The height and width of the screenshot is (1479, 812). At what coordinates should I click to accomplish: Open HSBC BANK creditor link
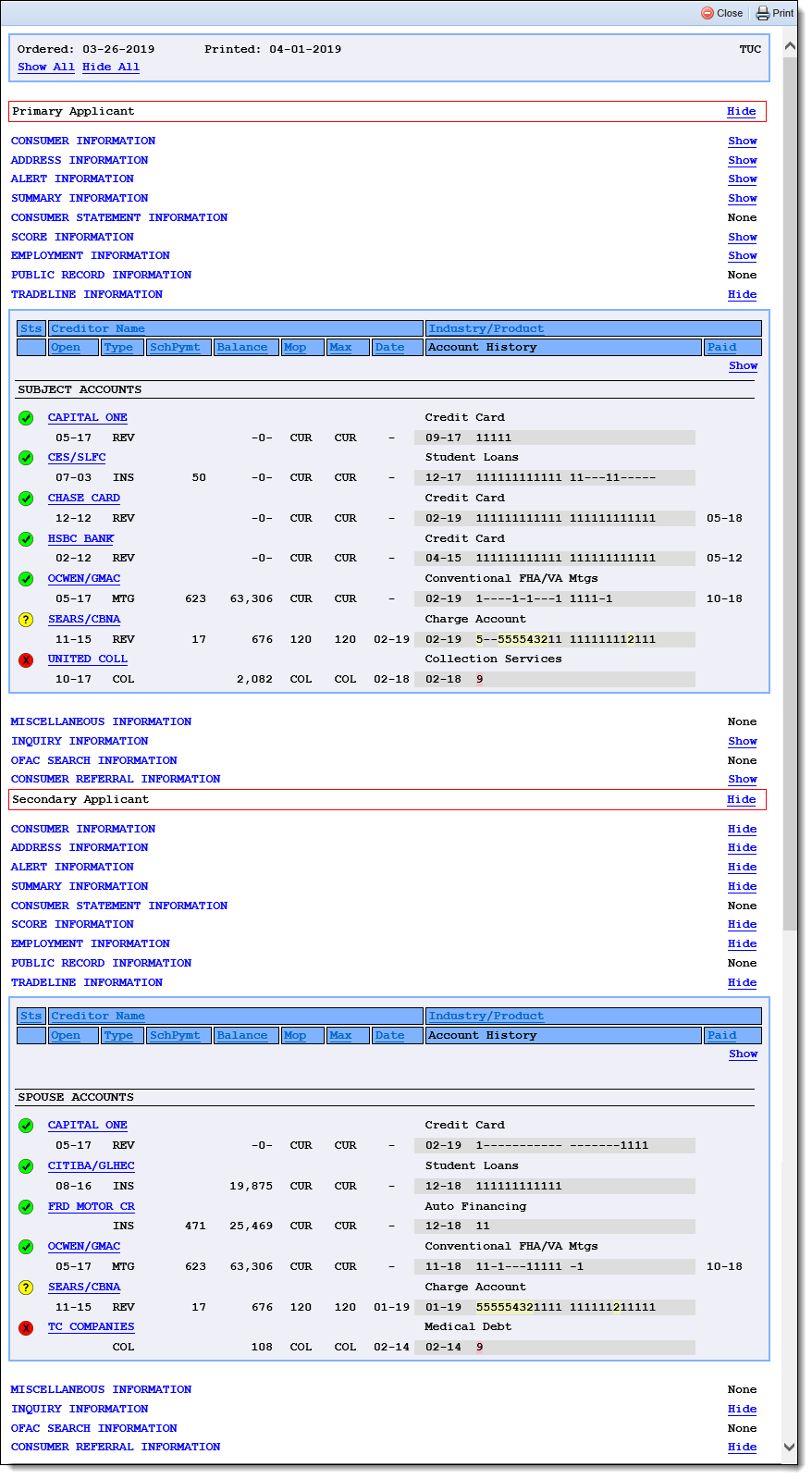(81, 538)
